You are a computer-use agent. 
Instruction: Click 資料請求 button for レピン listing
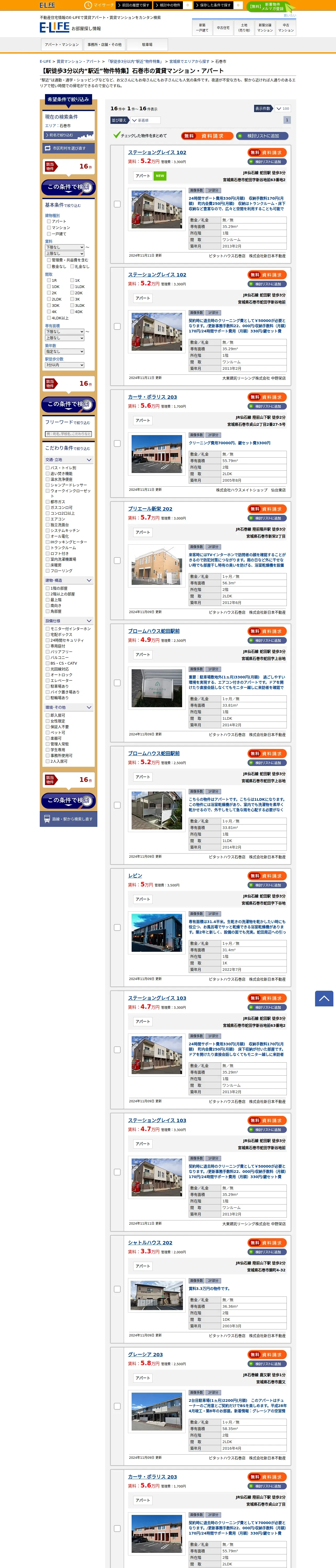[x=267, y=876]
